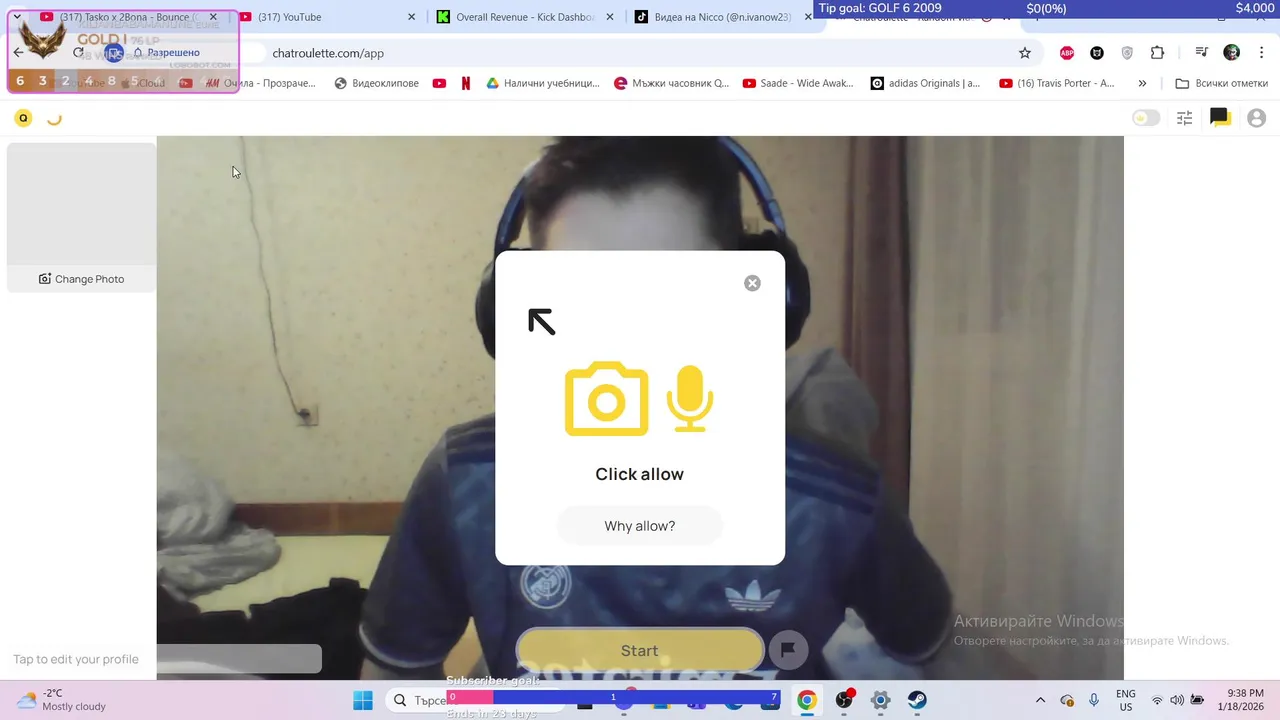Image resolution: width=1280 pixels, height=720 pixels.
Task: Open Google Chrome from the taskbar
Action: coord(806,700)
